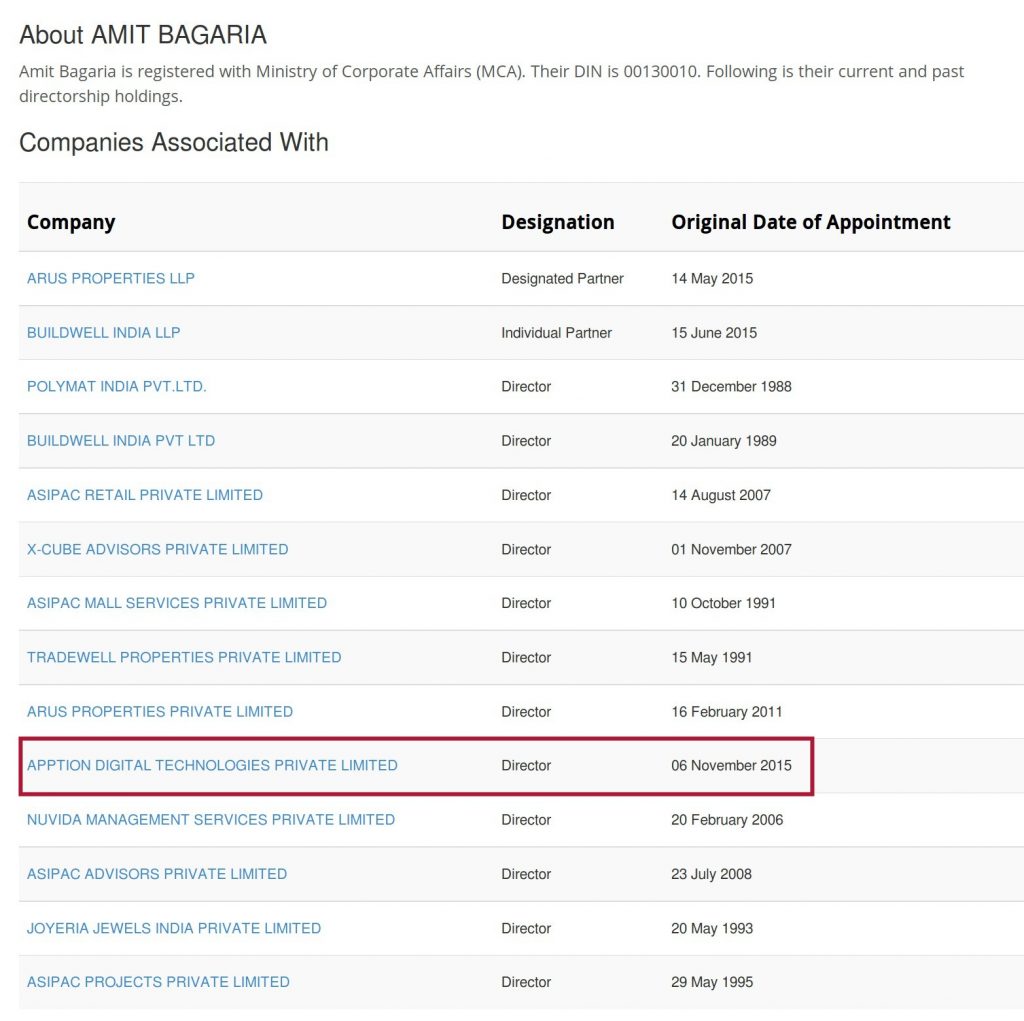Viewport: 1024px width, 1021px height.
Task: Click Director cell in JOYERIA JEWELS row
Action: pos(526,928)
